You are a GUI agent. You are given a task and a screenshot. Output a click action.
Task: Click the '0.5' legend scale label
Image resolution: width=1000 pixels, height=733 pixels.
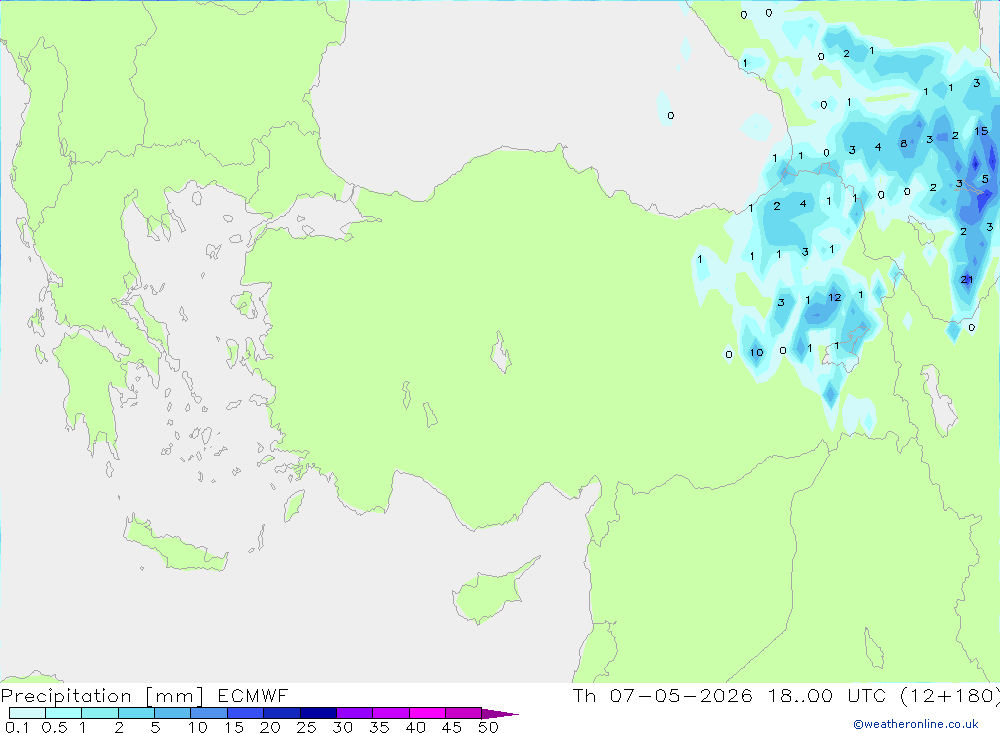pos(54,727)
